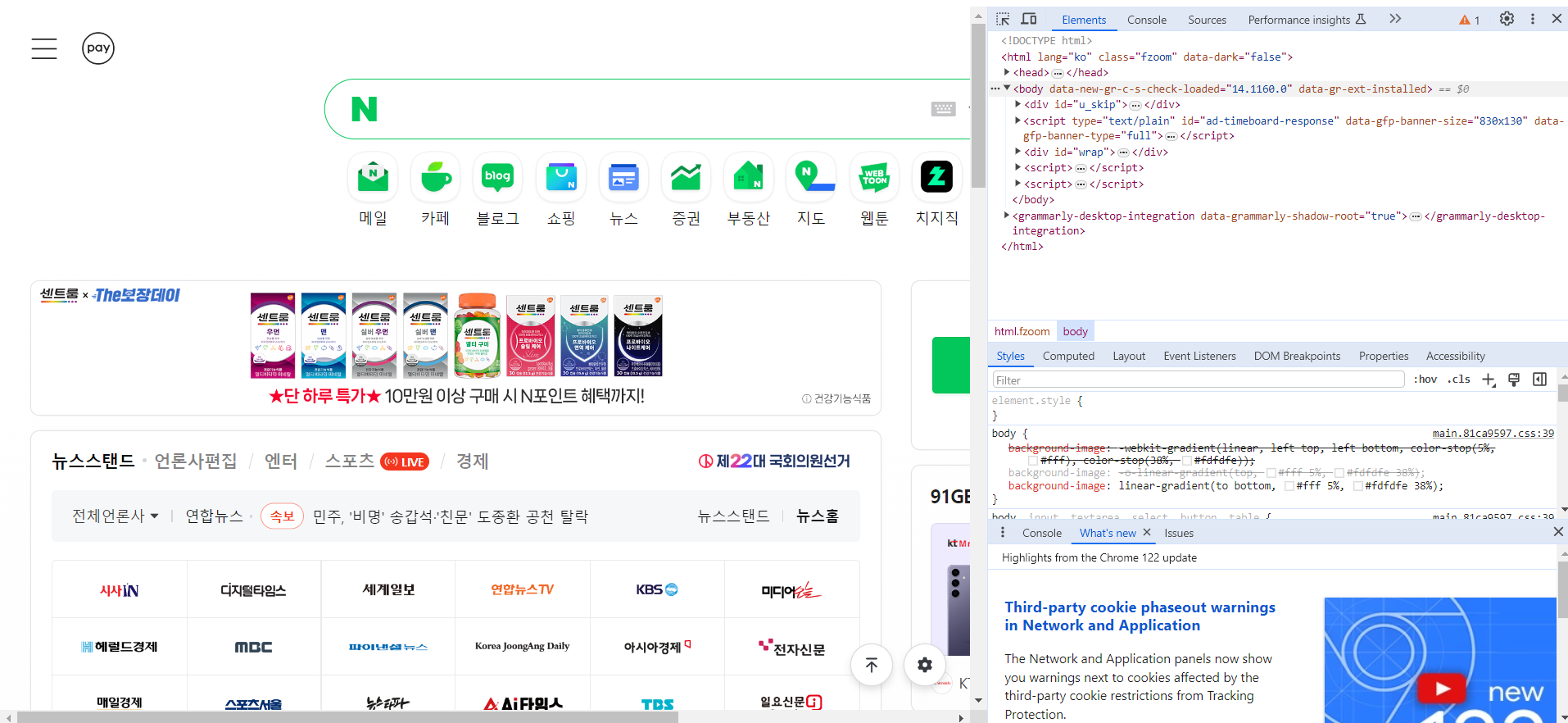The image size is (1568, 723).
Task: Select html.fzoom in the breadcrumb bar
Action: click(x=1022, y=331)
